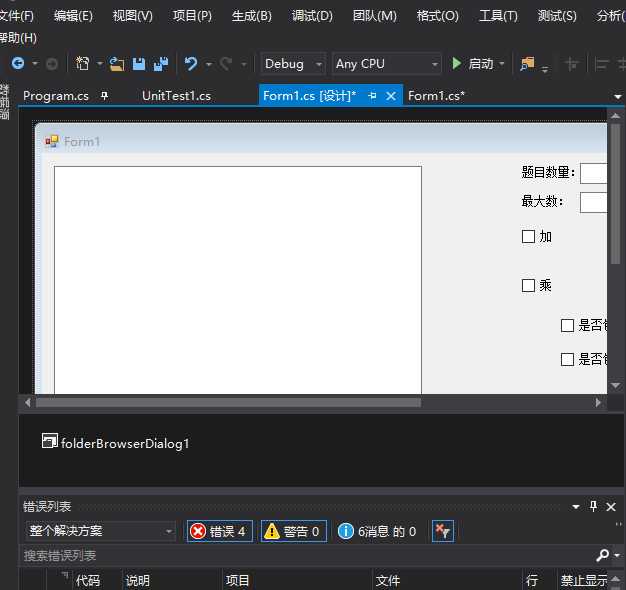Switch to the Program.cs tab
Viewport: 626px width, 590px height.
(x=56, y=96)
